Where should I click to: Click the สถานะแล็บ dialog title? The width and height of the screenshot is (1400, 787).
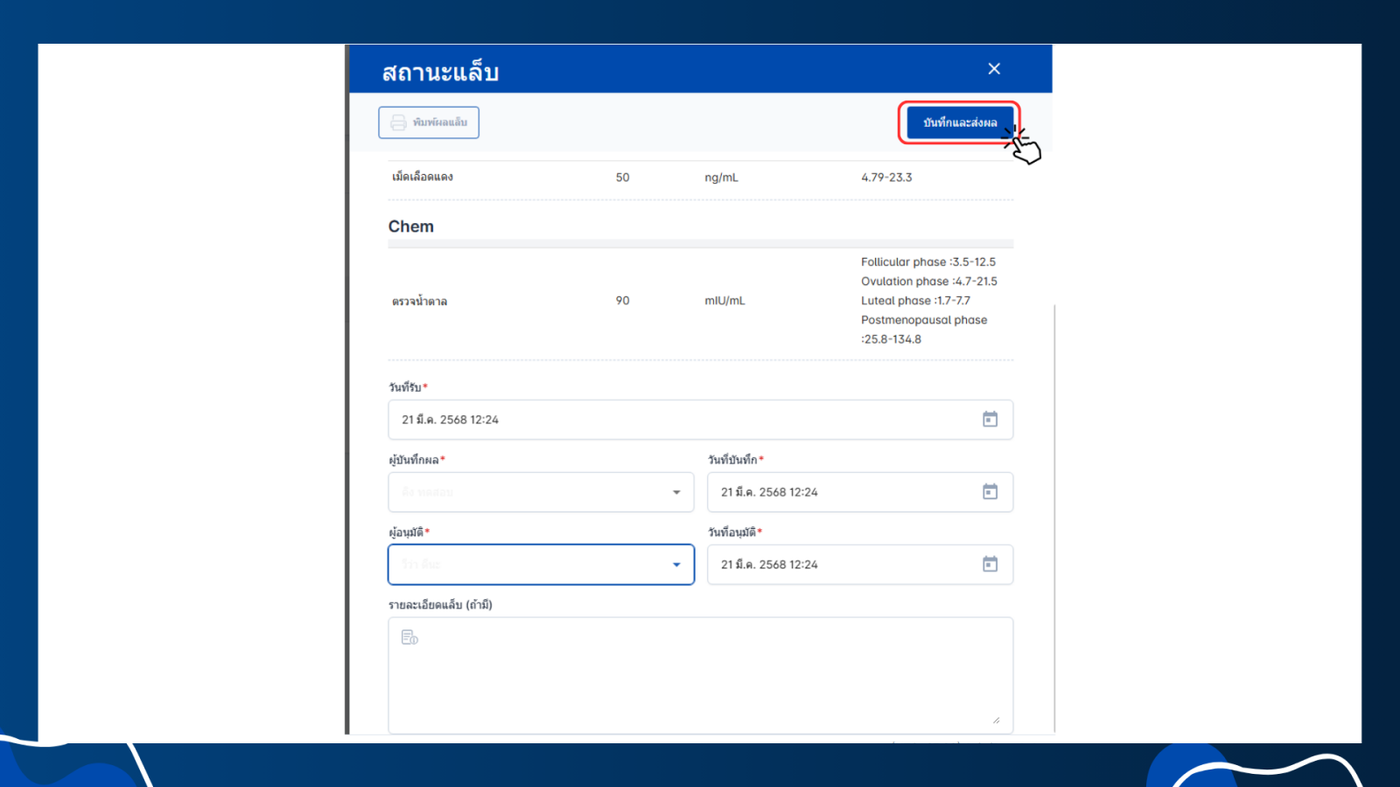point(440,72)
